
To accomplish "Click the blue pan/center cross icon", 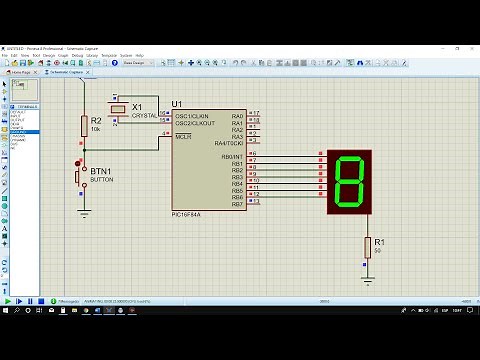I will [191, 63].
